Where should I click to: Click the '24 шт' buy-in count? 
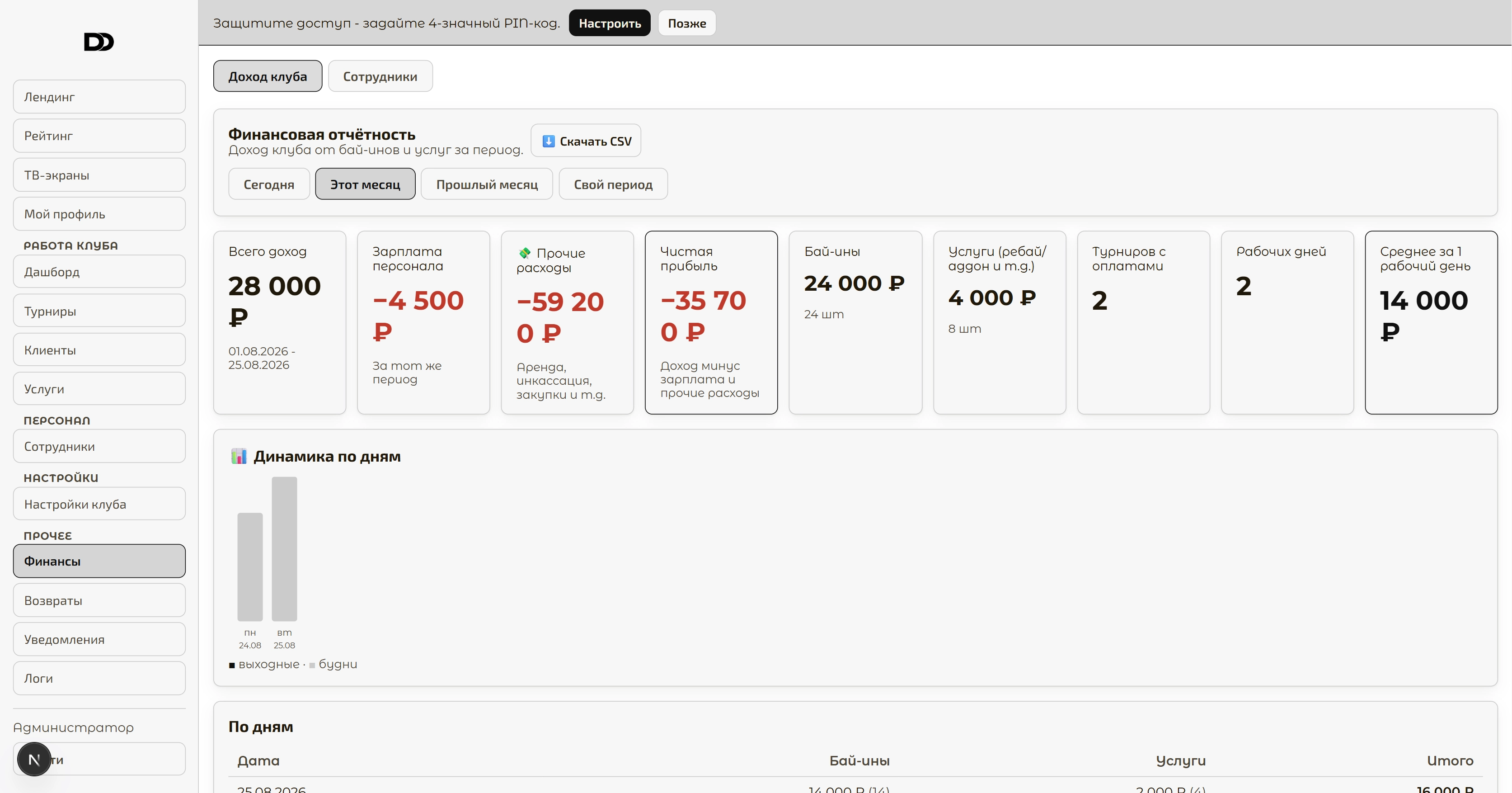[x=823, y=314]
